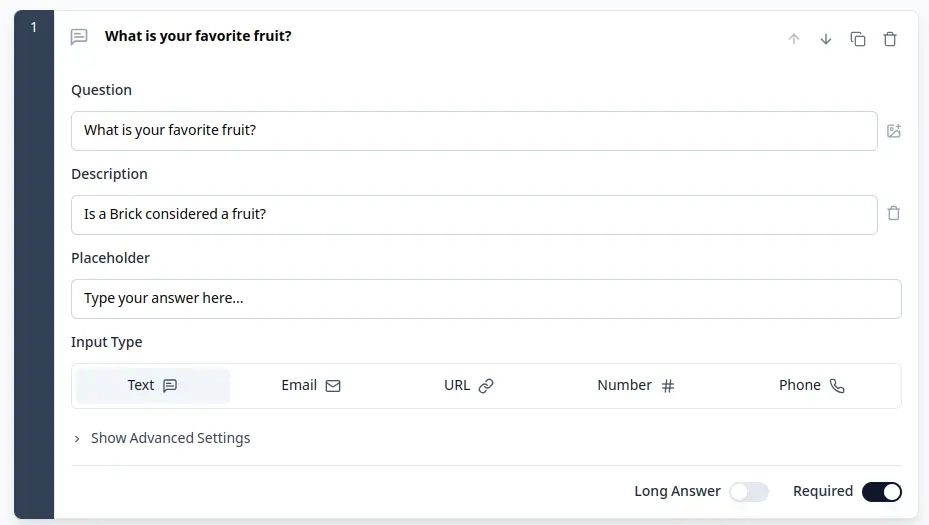This screenshot has width=929, height=525.
Task: Move question down with arrow icon
Action: [826, 39]
